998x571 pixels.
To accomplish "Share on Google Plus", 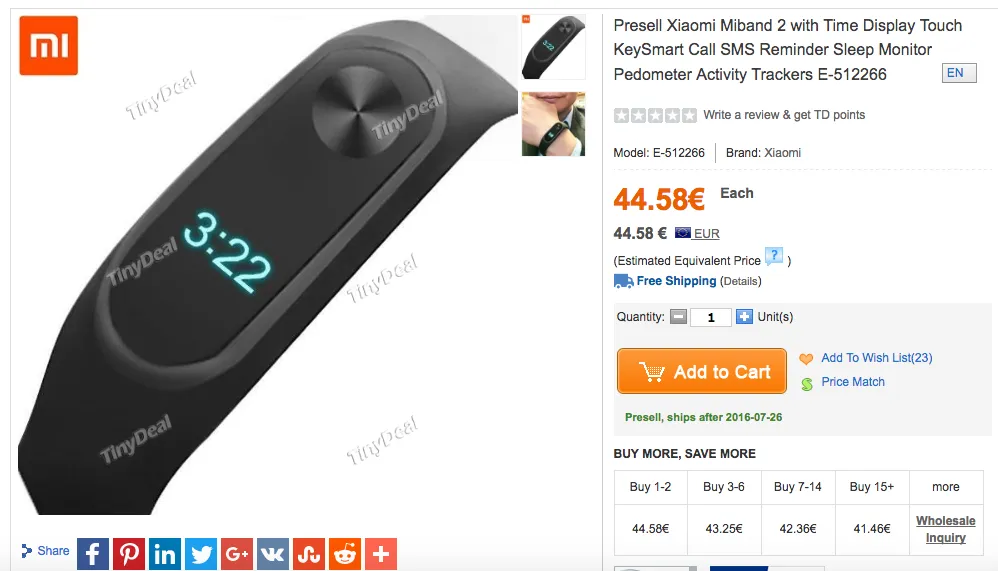I will click(x=237, y=554).
